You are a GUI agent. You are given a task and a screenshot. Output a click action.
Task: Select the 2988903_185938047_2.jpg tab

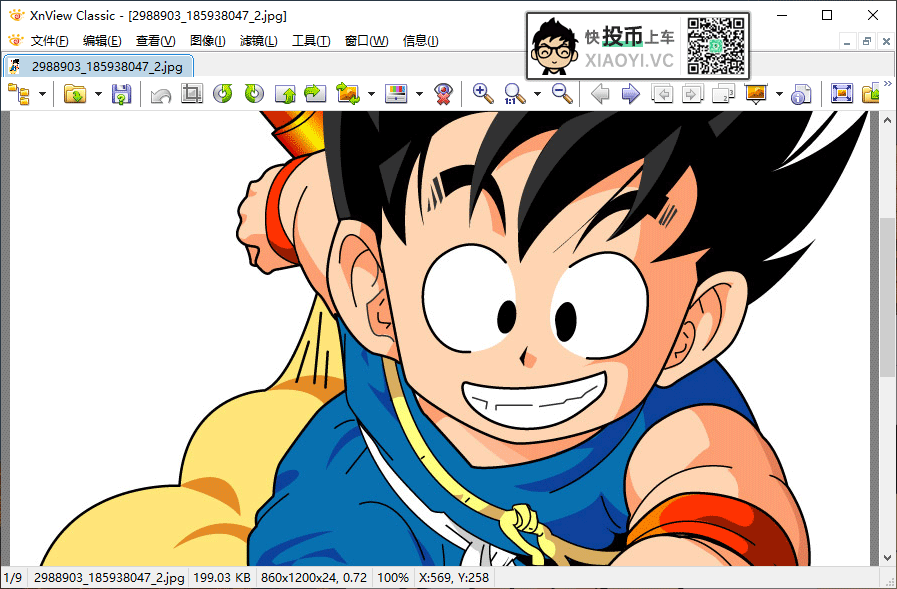click(99, 66)
